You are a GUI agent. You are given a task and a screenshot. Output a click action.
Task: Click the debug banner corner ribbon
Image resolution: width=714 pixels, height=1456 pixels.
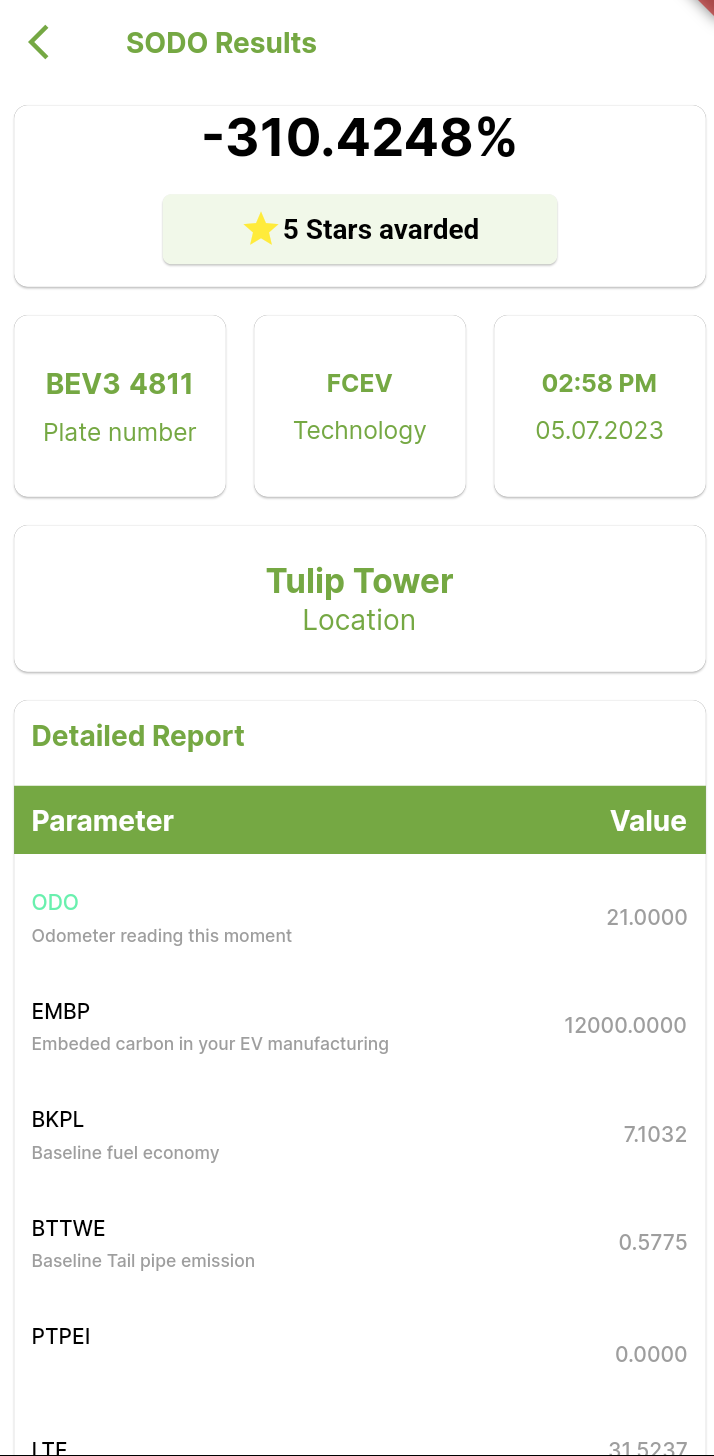704,6
